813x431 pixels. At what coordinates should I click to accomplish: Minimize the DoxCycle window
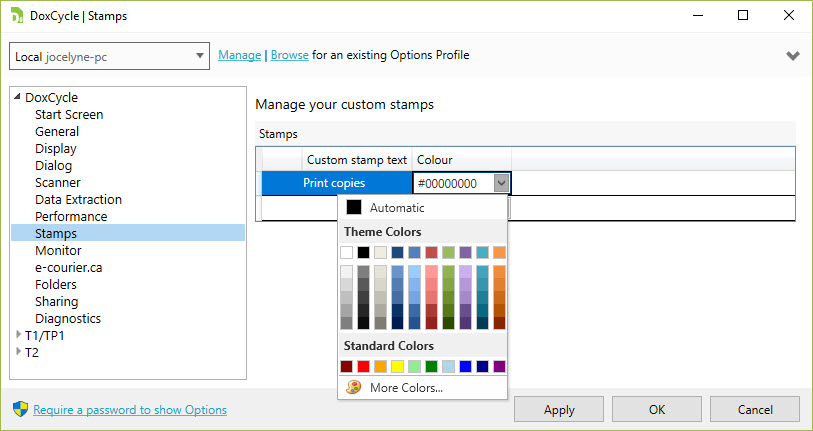click(x=697, y=16)
